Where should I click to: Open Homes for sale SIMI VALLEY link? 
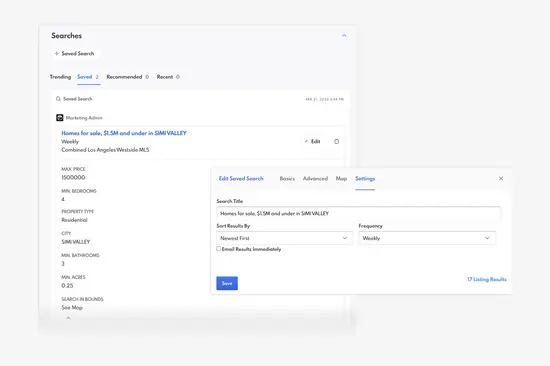[124, 133]
